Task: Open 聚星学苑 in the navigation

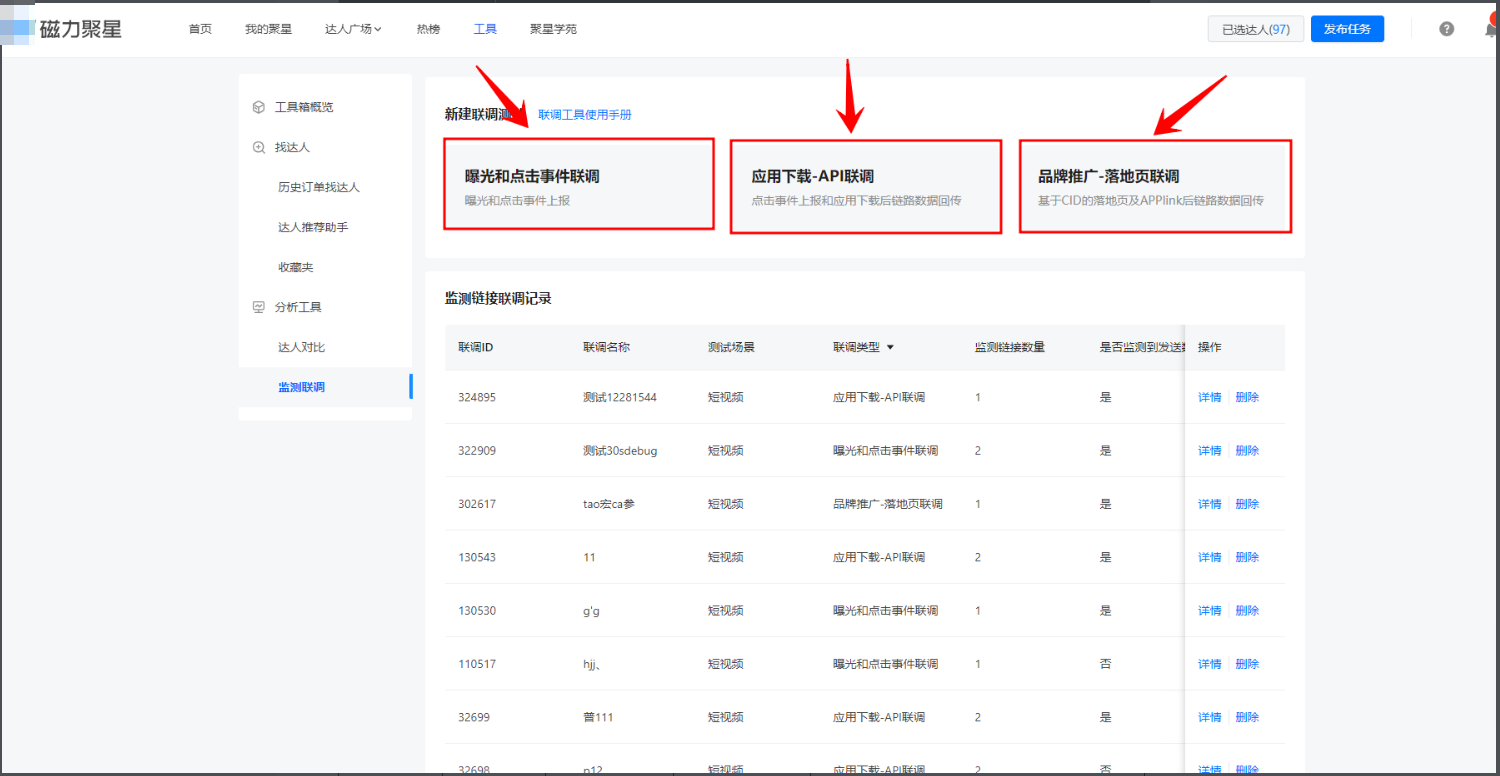Action: pos(553,29)
